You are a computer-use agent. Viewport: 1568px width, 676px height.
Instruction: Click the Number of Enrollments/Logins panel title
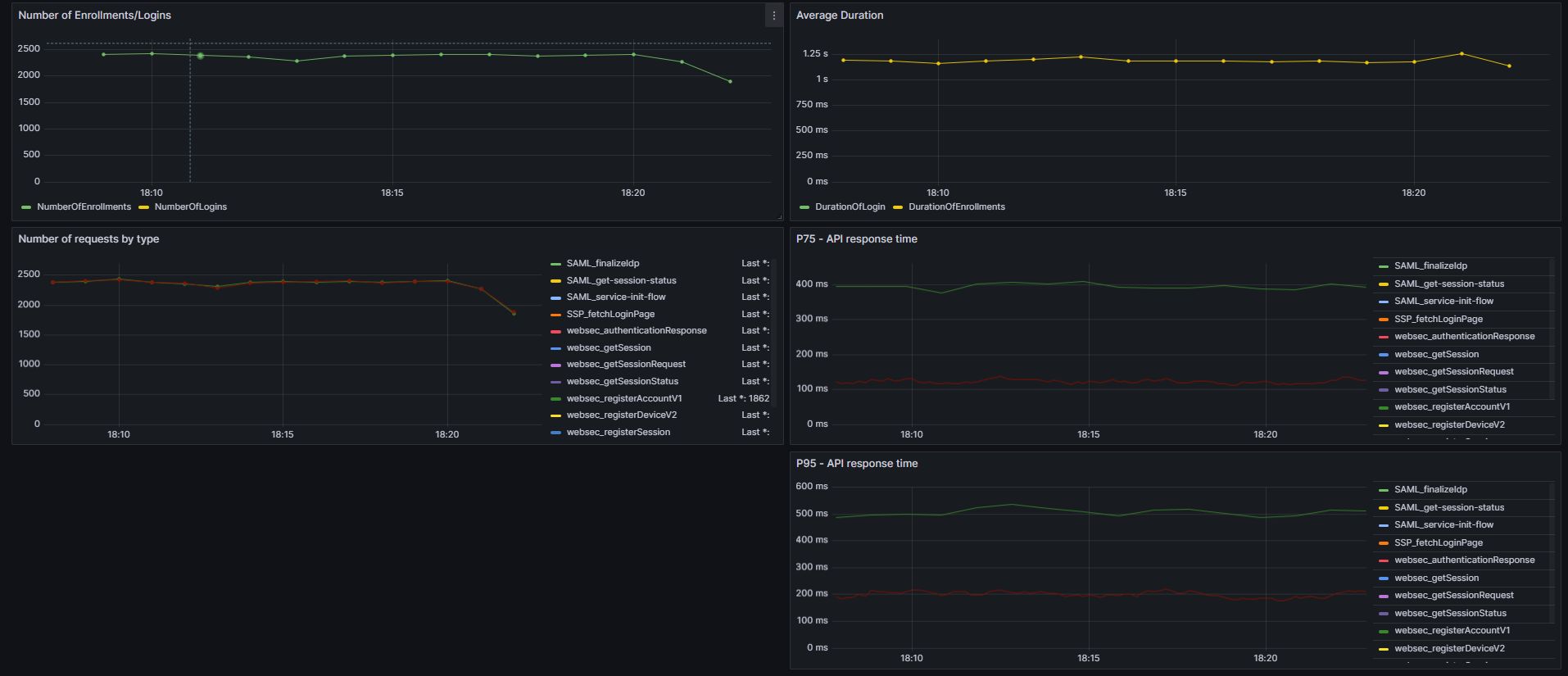click(x=94, y=16)
